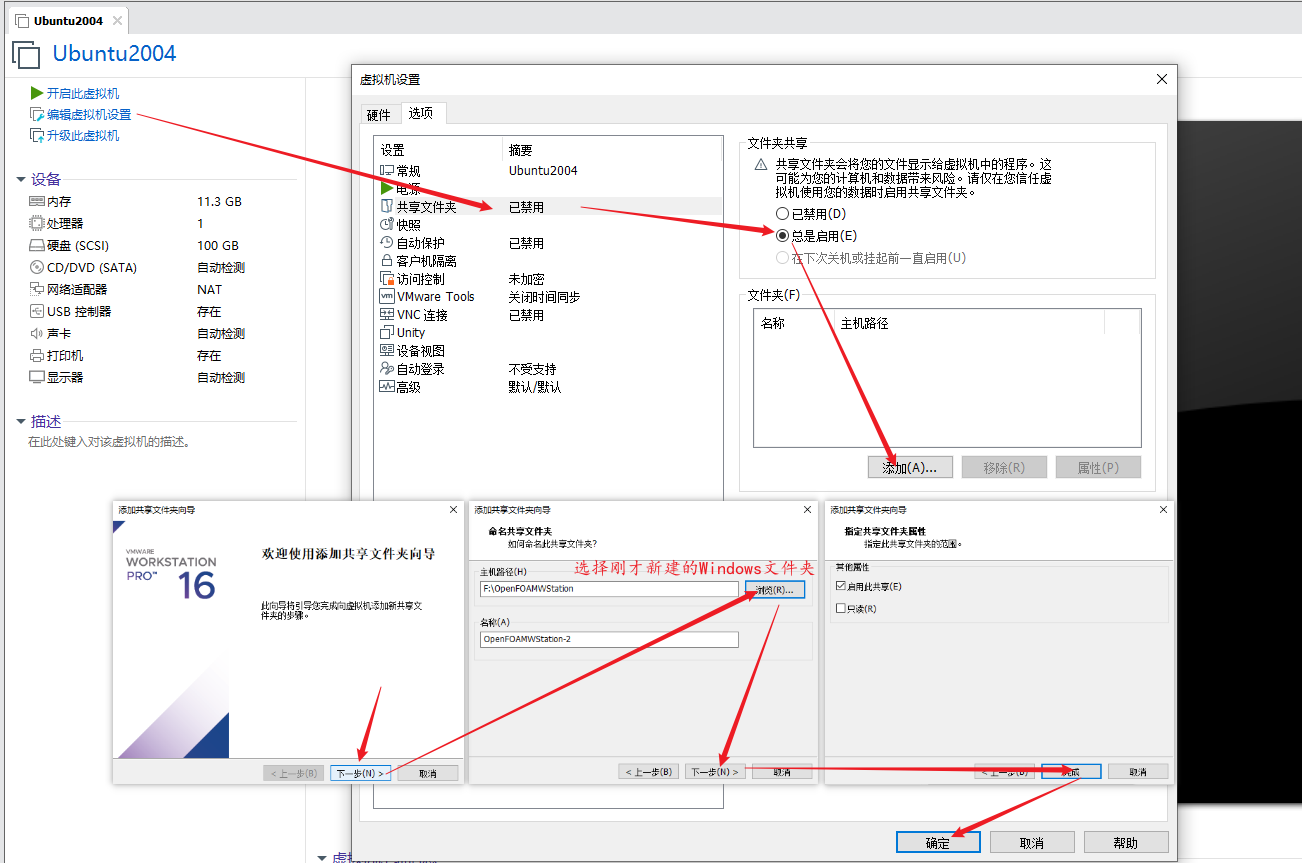The height and width of the screenshot is (863, 1302).
Task: Click the 设置 column header
Action: click(437, 150)
